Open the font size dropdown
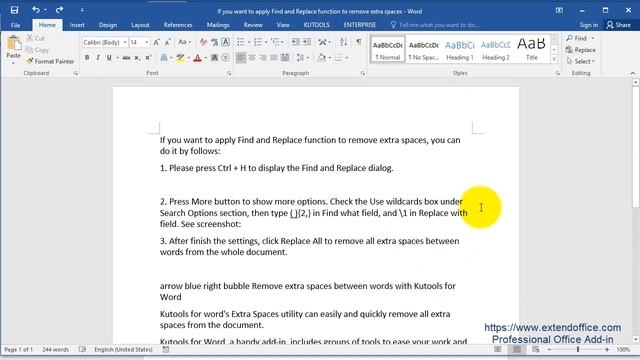Image resolution: width=640 pixels, height=360 pixels. point(147,42)
